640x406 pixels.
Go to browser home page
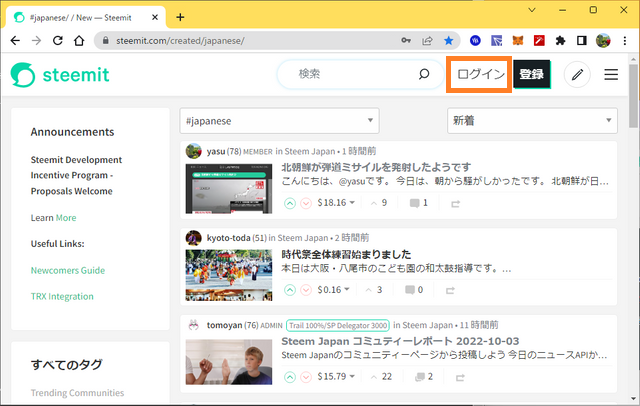click(x=79, y=40)
